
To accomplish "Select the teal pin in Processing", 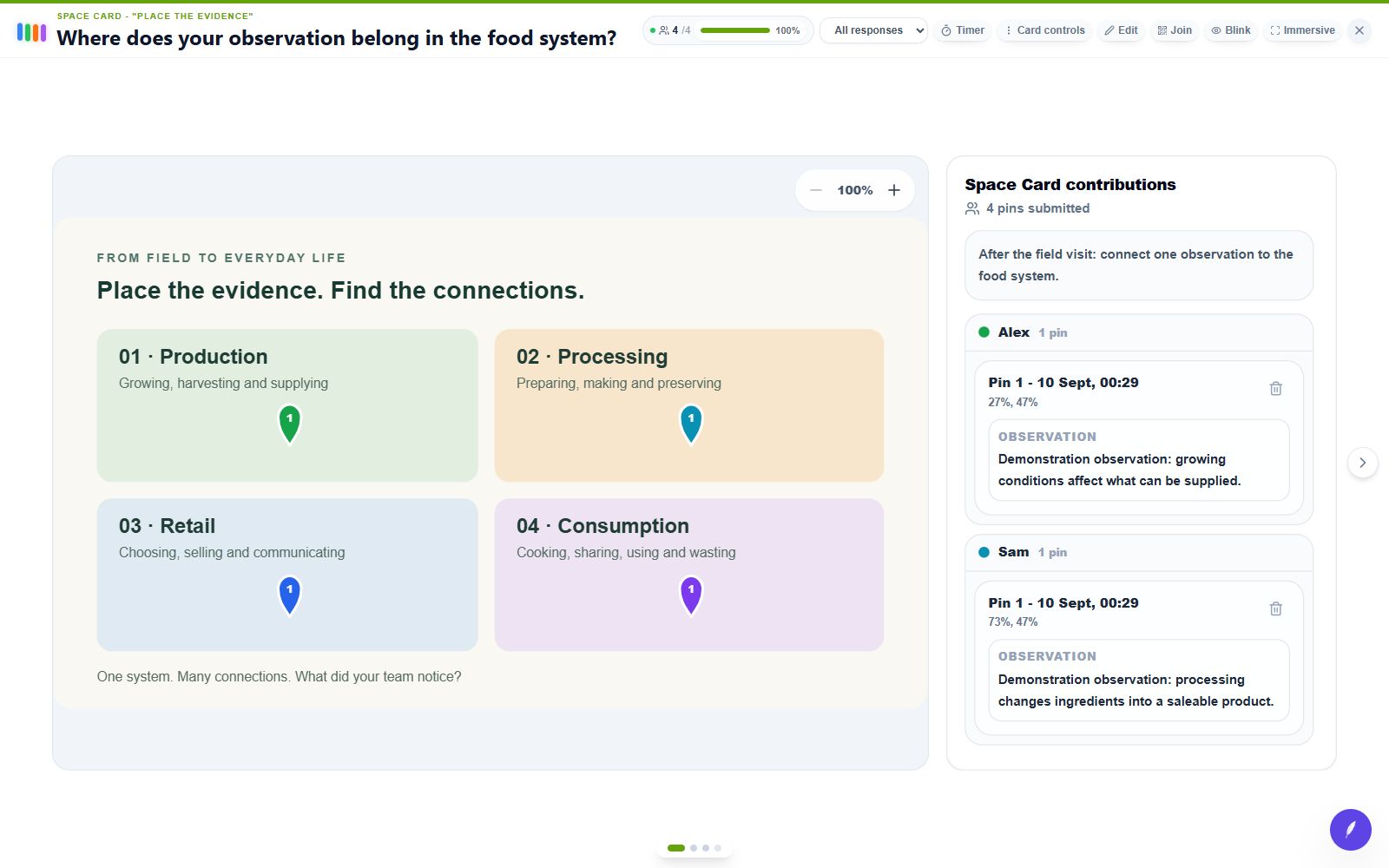I will [691, 424].
